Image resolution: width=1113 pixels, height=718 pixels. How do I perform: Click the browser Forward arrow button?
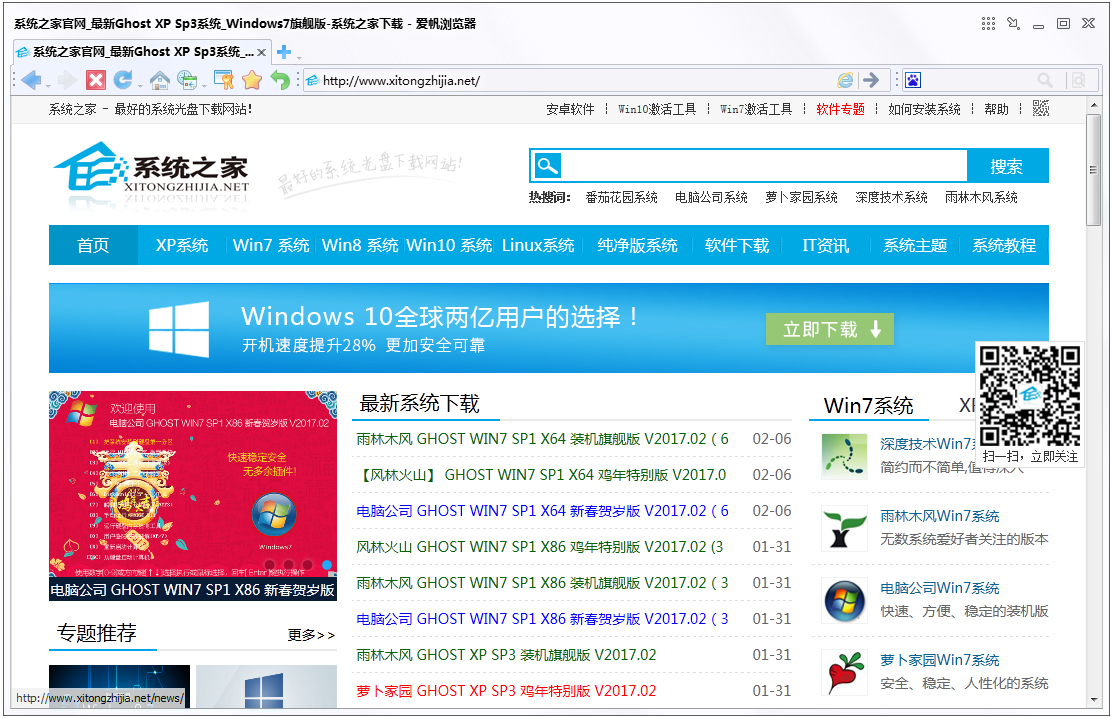[x=67, y=80]
